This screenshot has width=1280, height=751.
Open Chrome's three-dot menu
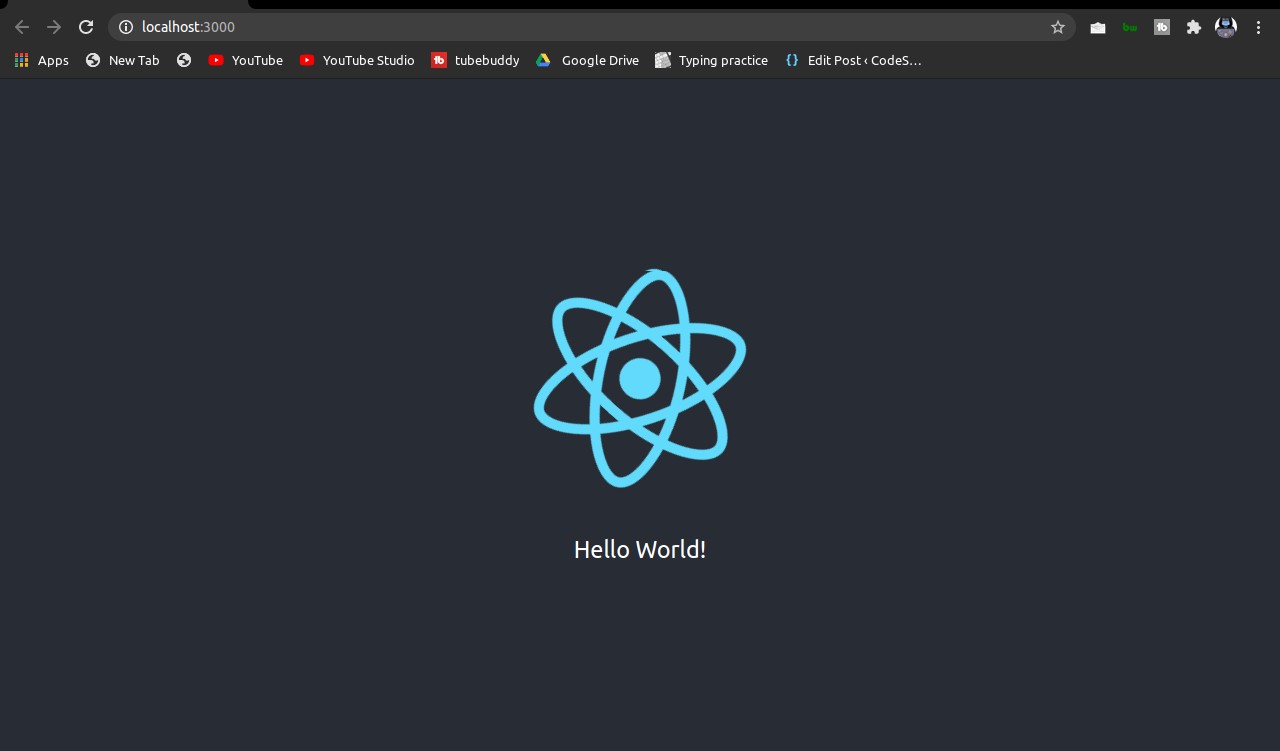(1258, 27)
